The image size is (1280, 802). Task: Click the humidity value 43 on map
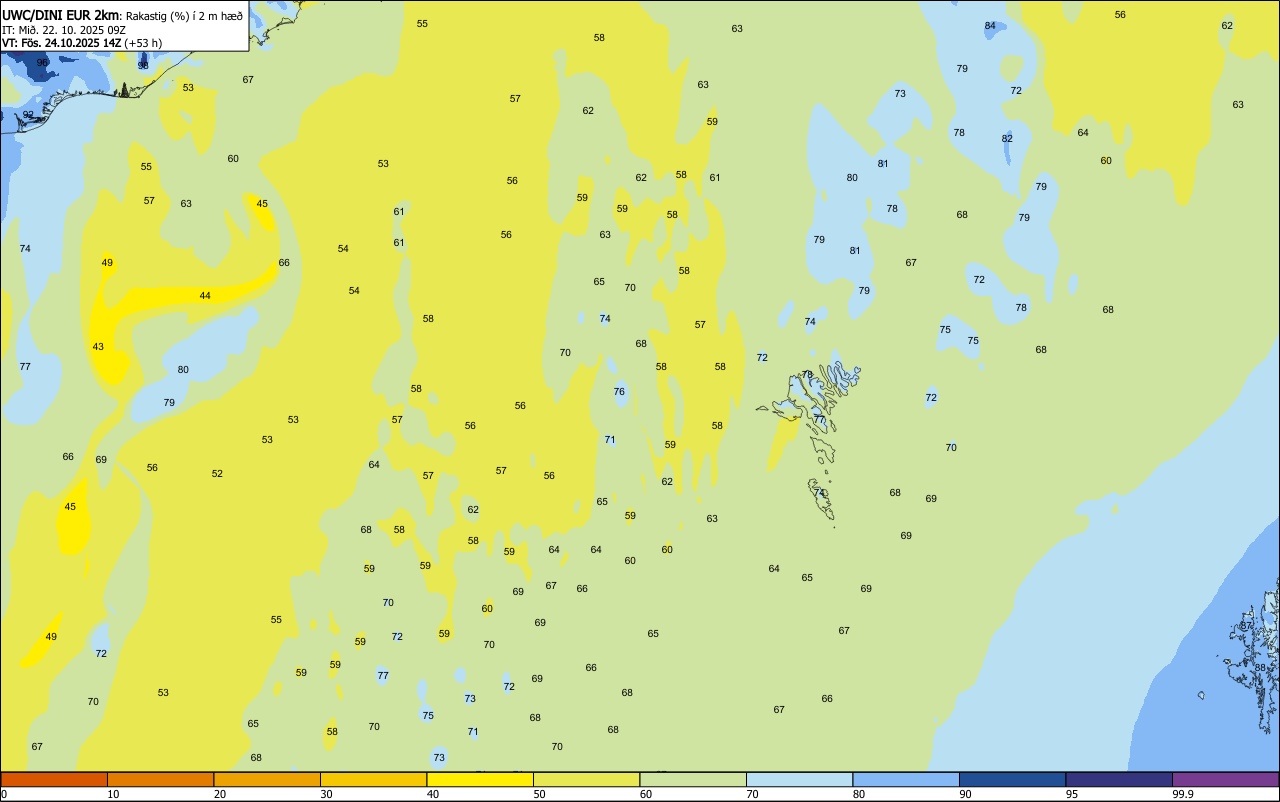pyautogui.click(x=98, y=347)
